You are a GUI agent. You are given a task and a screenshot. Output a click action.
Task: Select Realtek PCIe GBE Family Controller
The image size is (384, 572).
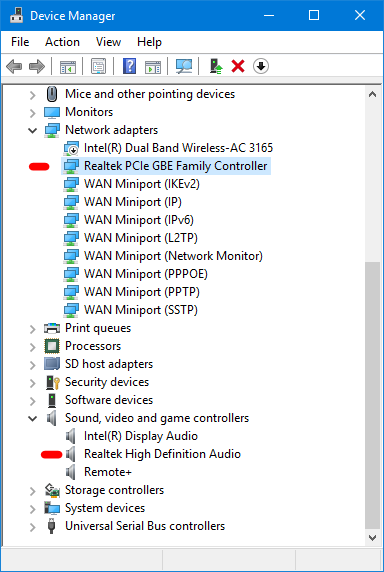coord(175,166)
